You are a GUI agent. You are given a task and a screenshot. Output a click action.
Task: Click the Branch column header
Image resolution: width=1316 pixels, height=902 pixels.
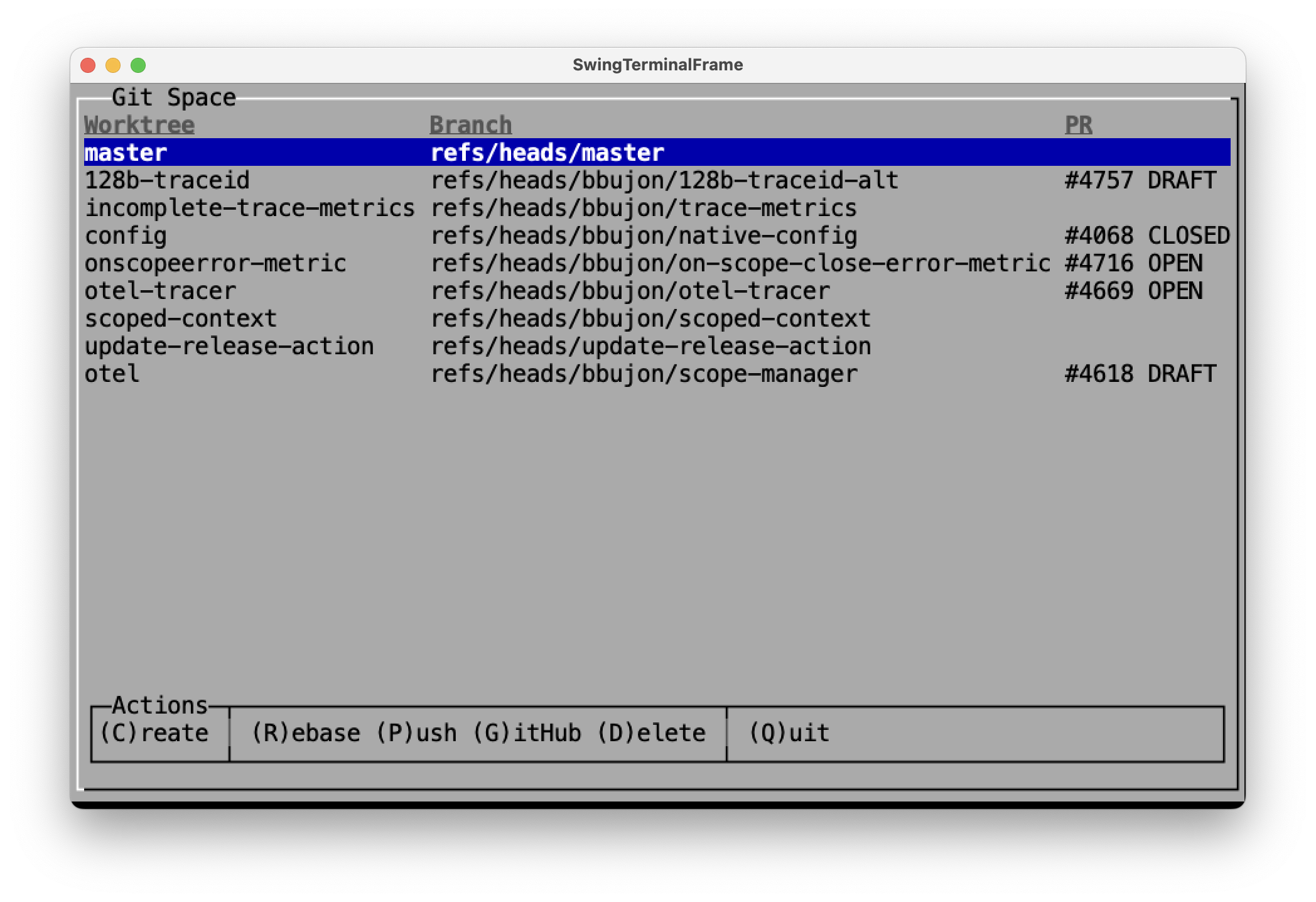[x=471, y=125]
